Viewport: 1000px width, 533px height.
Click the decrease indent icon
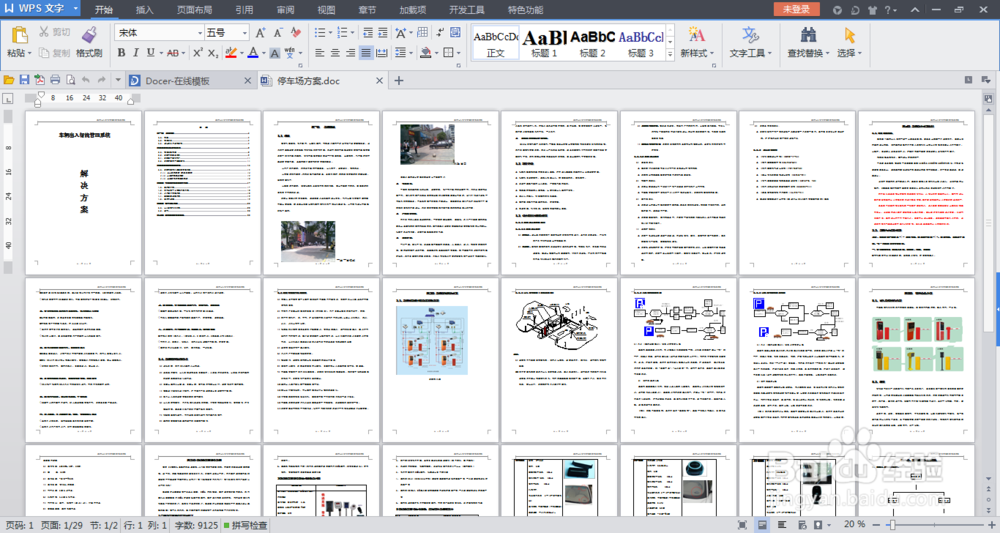368,33
